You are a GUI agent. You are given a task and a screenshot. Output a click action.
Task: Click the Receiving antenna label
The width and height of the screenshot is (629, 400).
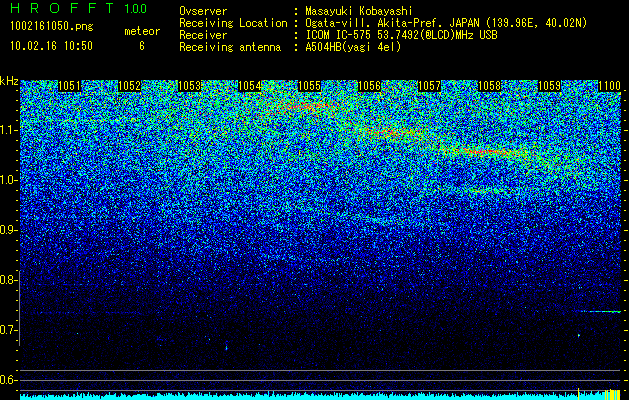230,47
